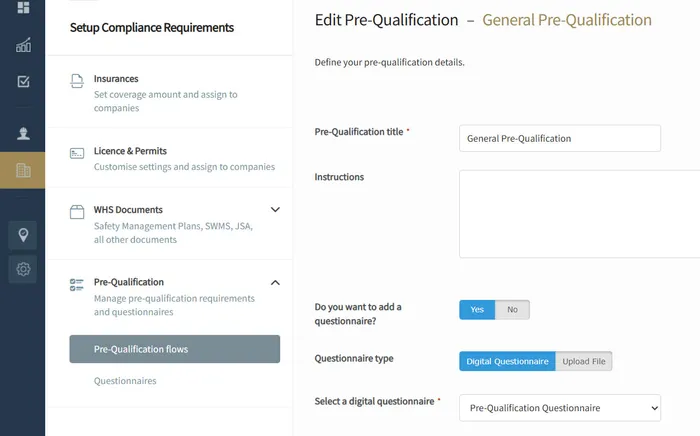Viewport: 700px width, 436px height.
Task: Click the checkbox tasks icon in sidebar
Action: [x=23, y=81]
